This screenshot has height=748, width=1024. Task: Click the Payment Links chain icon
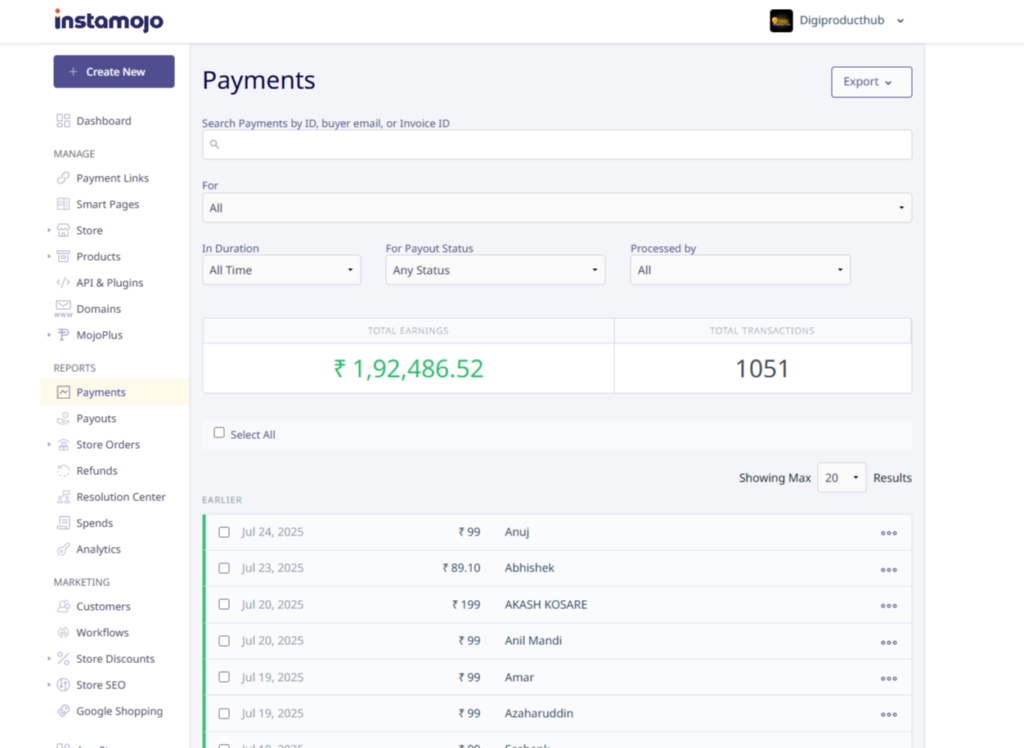point(64,178)
